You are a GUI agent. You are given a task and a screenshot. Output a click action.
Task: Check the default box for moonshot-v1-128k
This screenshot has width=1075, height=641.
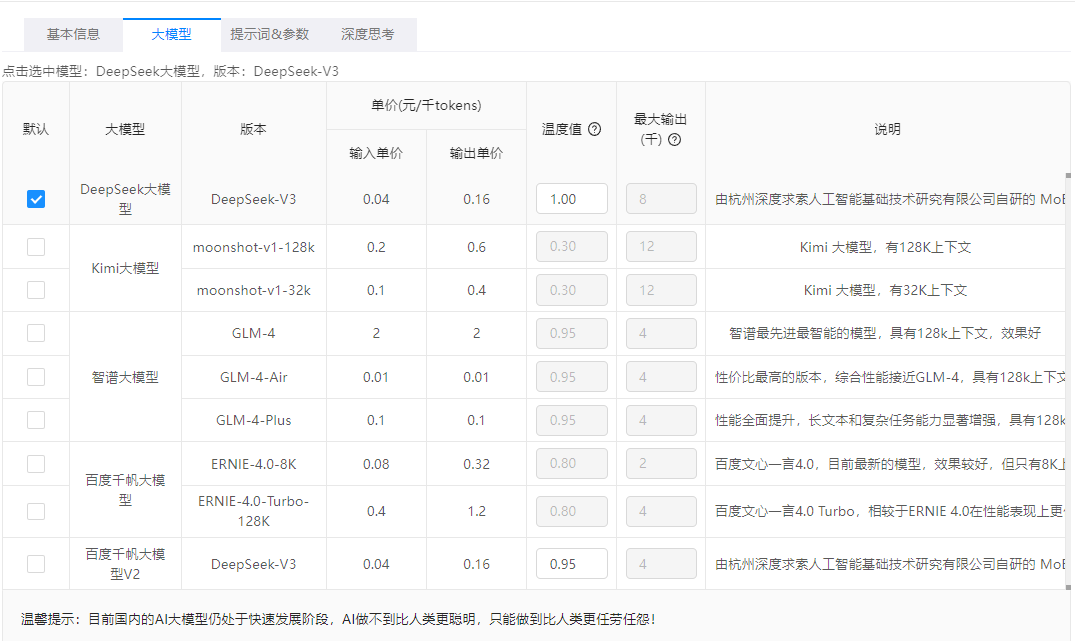[36, 247]
